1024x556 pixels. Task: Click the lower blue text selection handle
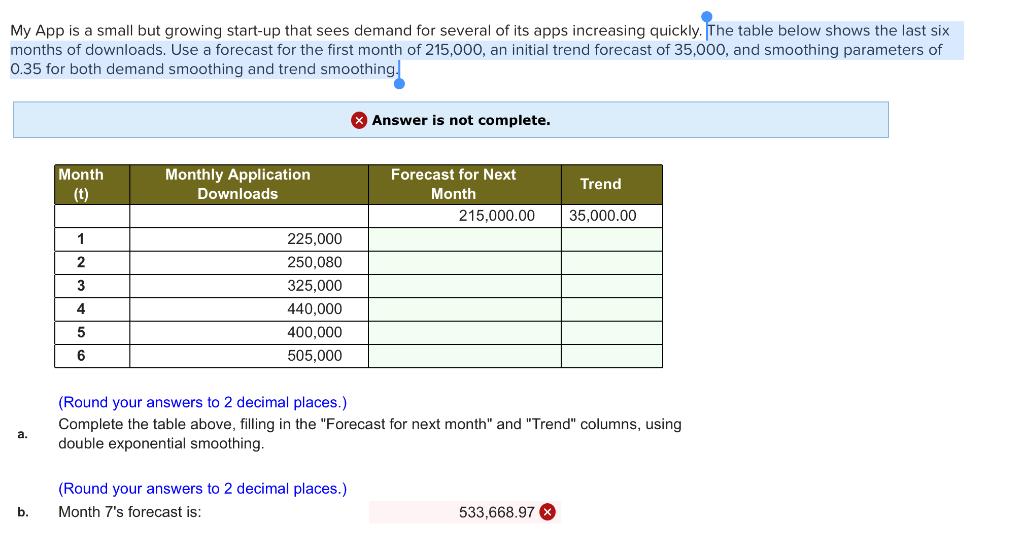[399, 83]
